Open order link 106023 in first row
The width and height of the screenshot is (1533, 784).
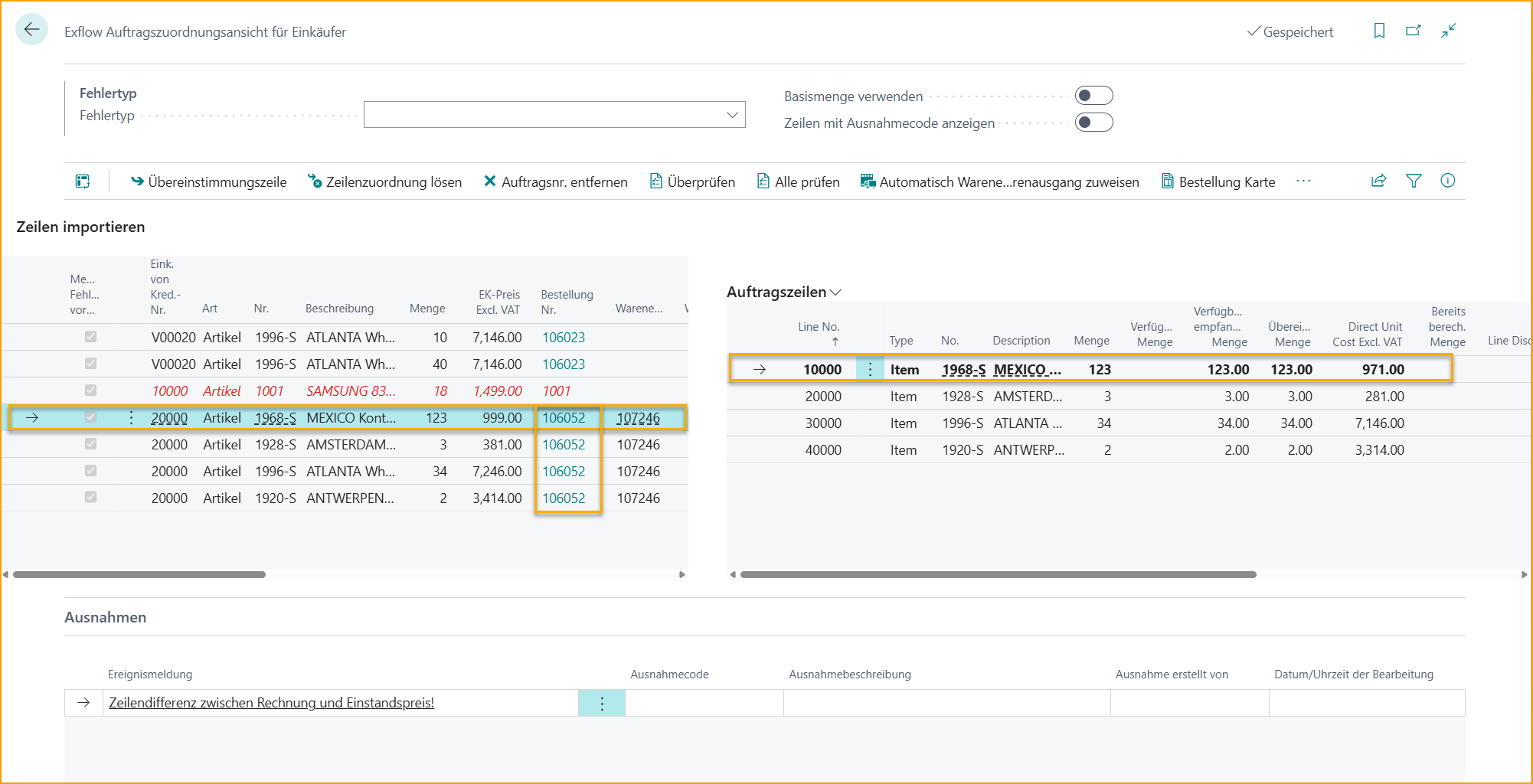point(563,338)
